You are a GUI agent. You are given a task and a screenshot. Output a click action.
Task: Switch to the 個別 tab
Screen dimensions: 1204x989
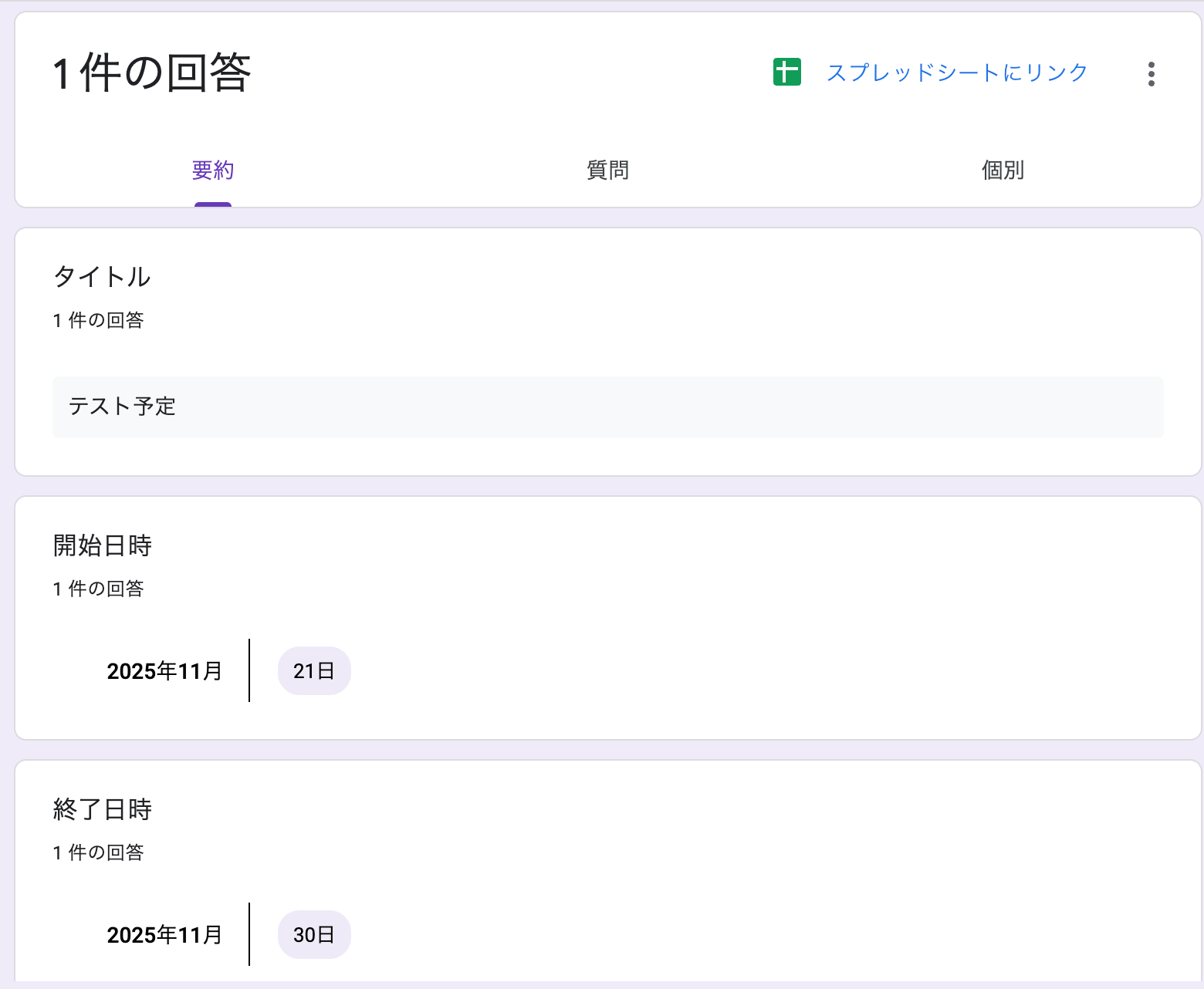click(x=1003, y=170)
